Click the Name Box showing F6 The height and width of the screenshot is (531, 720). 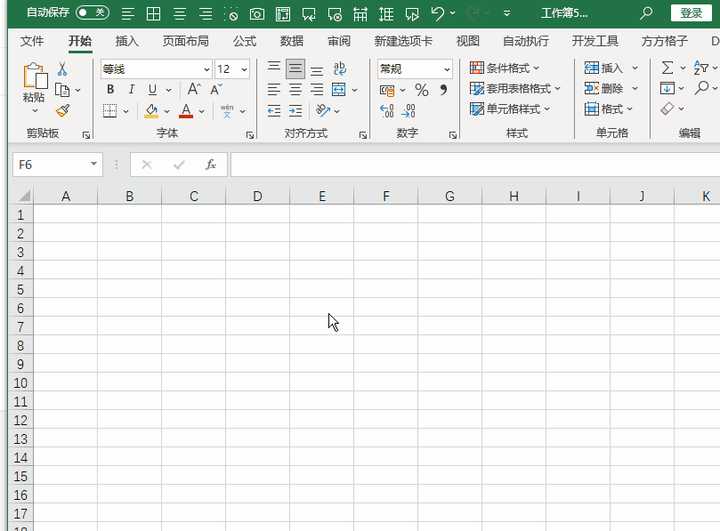point(57,164)
